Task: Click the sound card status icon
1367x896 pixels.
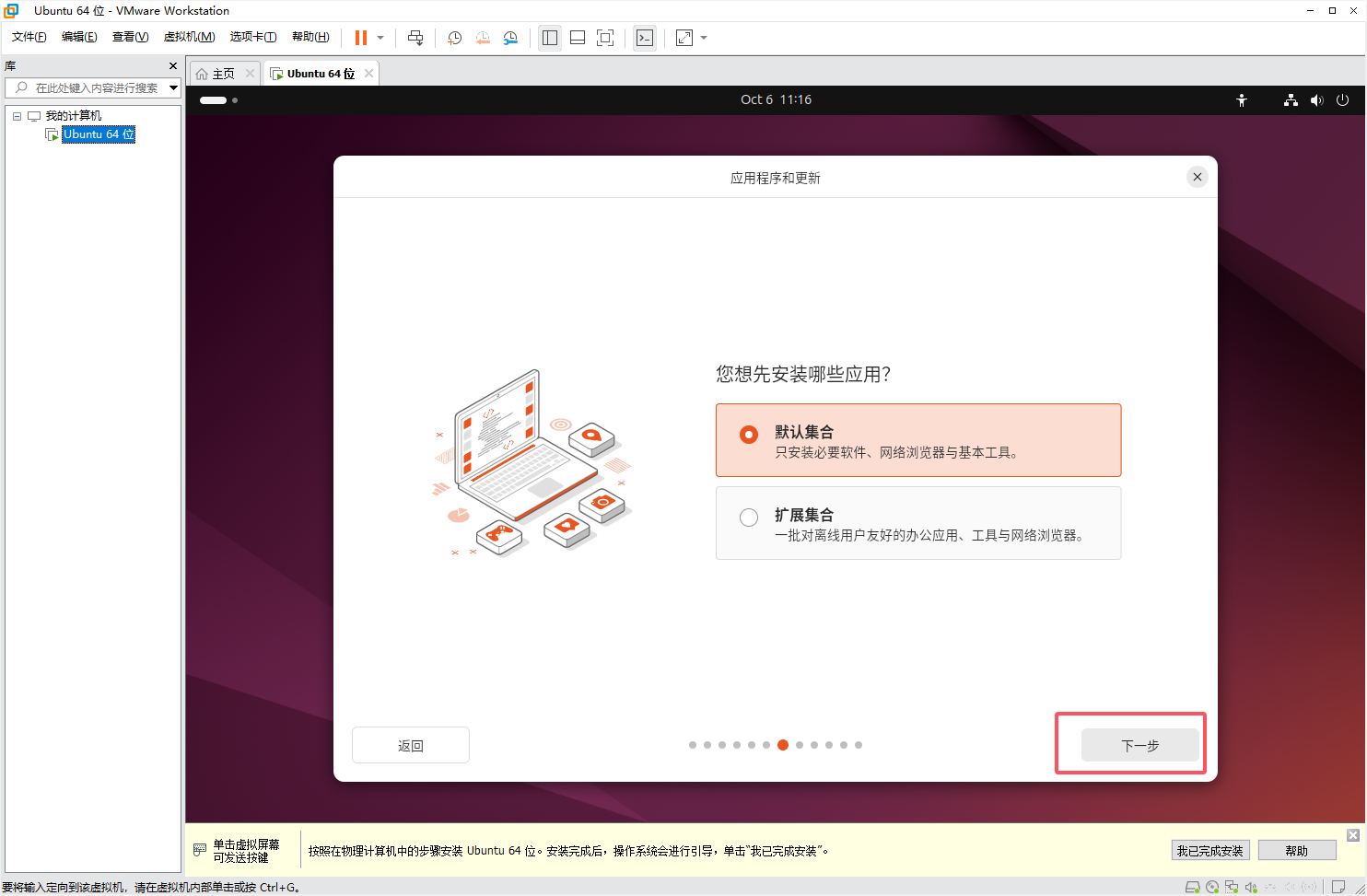Action: coord(1251,888)
